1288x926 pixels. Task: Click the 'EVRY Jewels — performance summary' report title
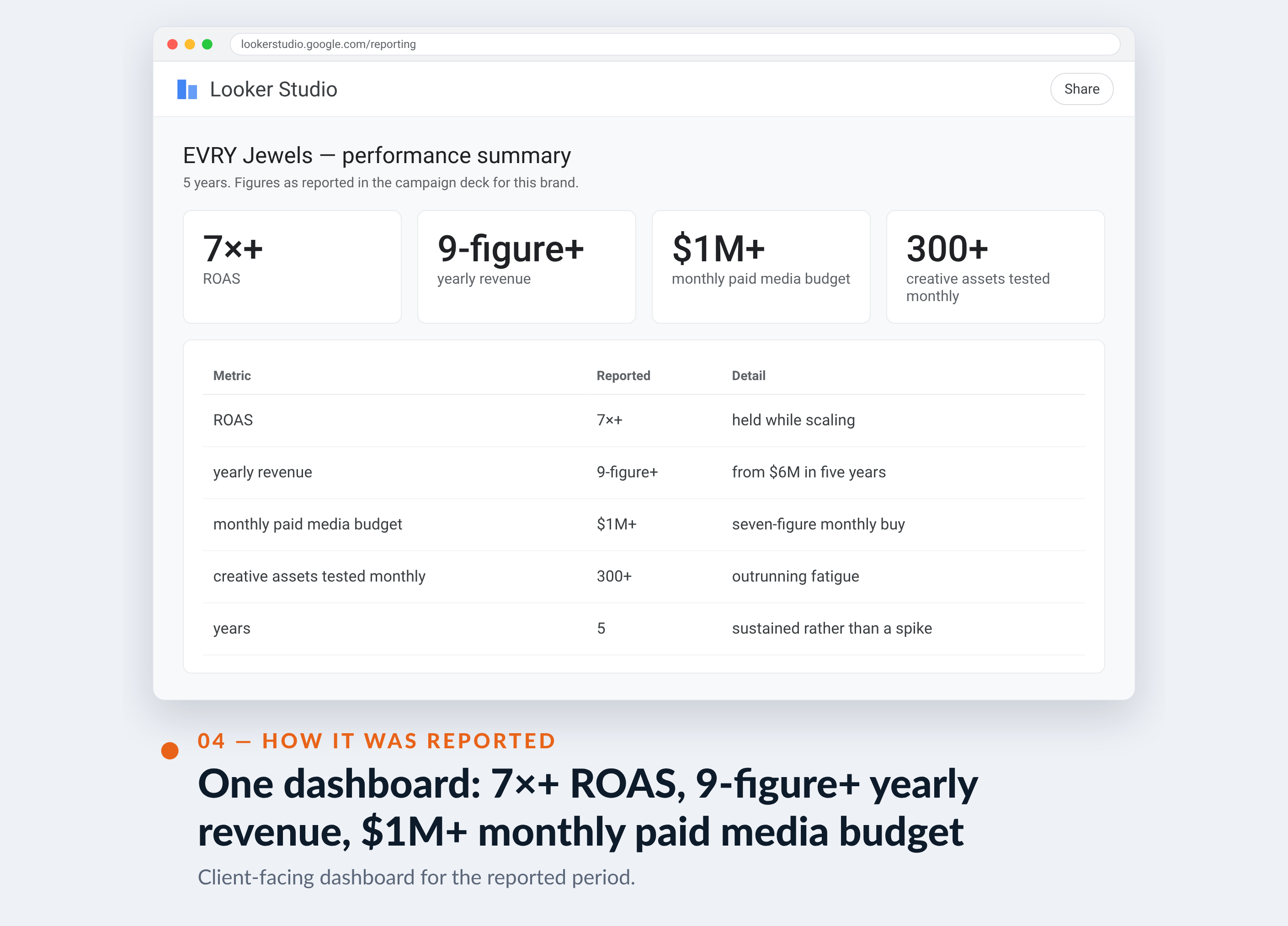(x=377, y=156)
